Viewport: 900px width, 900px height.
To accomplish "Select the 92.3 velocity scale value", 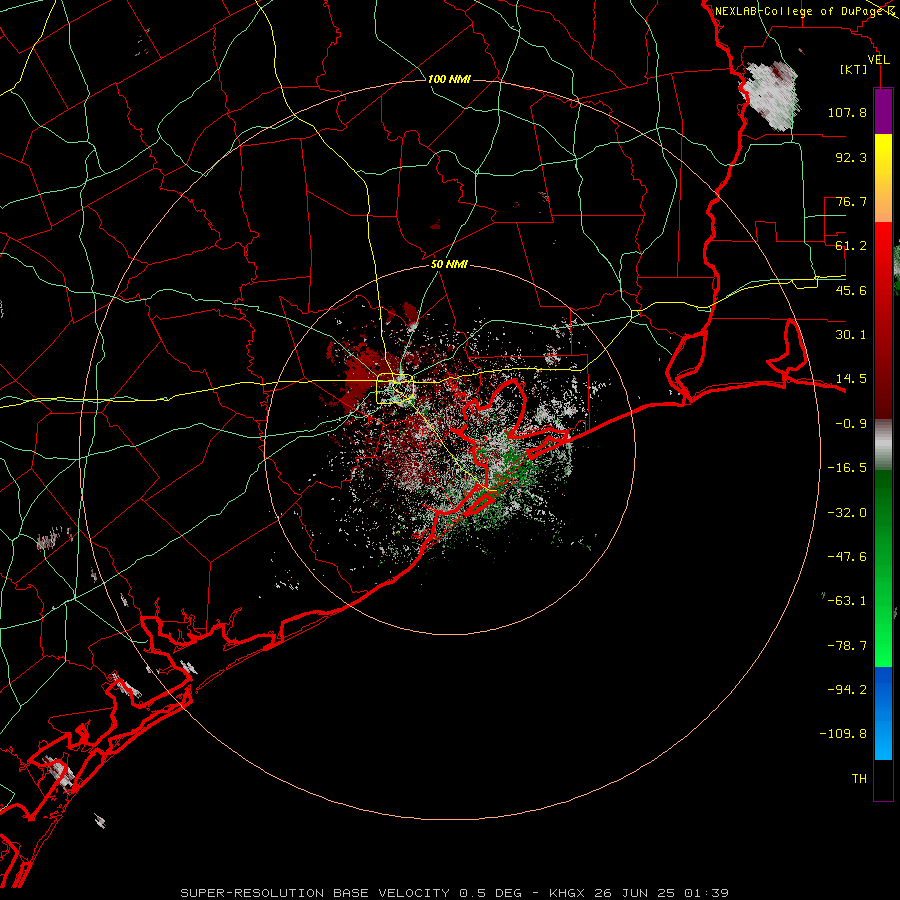I will coord(851,157).
